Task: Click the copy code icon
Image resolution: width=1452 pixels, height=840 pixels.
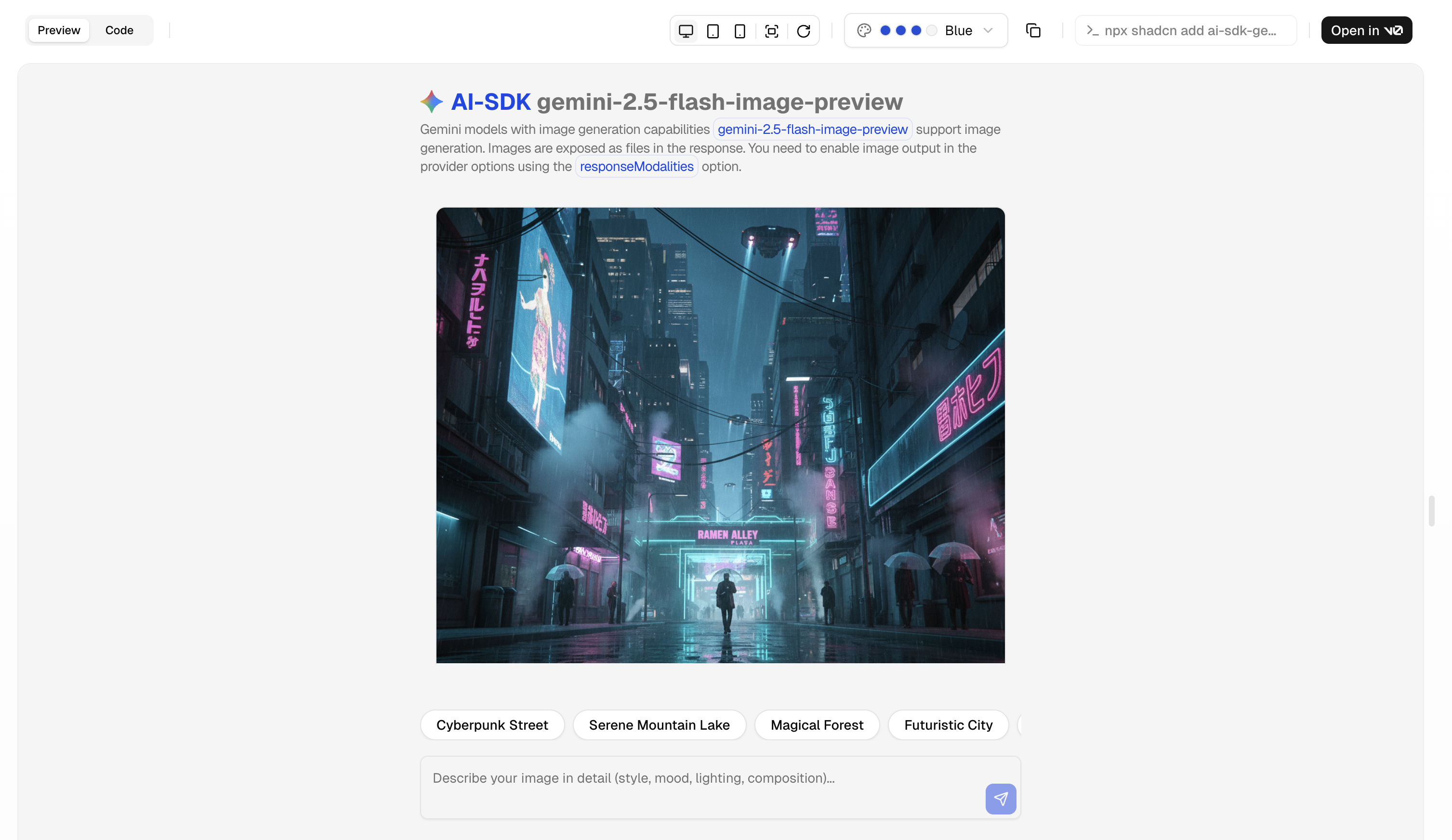Action: tap(1033, 30)
